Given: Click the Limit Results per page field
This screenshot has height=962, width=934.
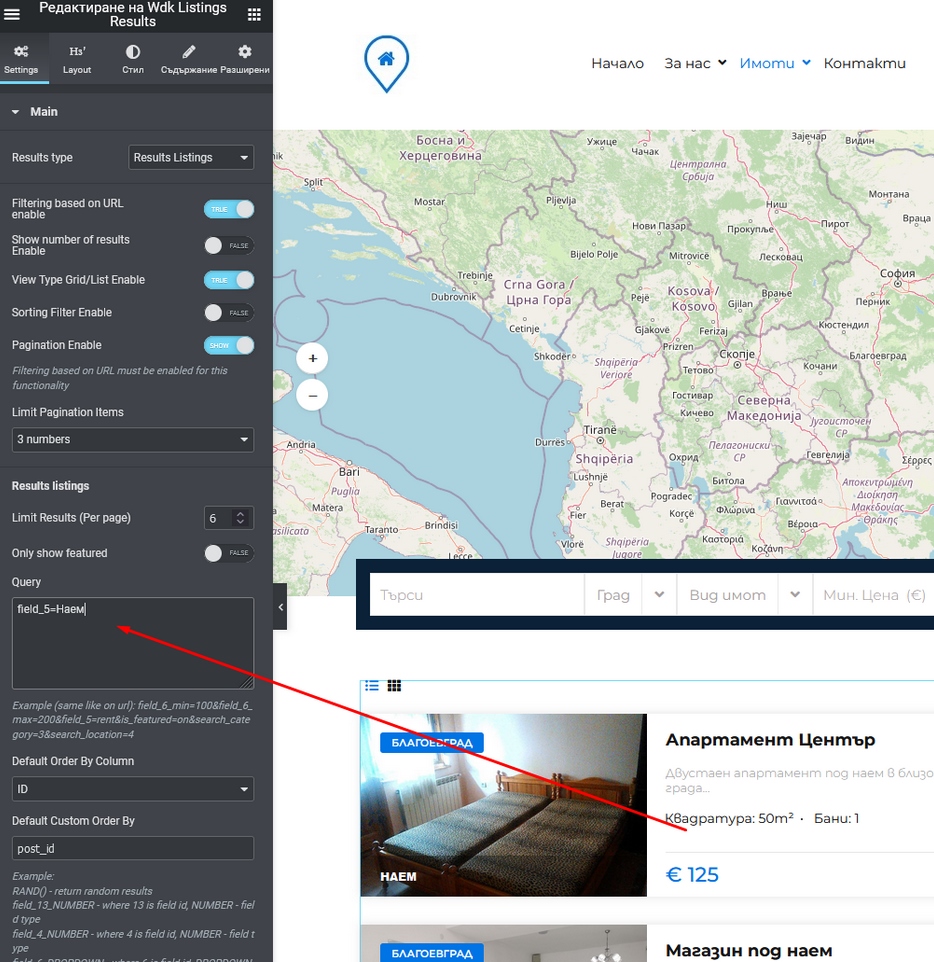Looking at the screenshot, I should [x=220, y=518].
